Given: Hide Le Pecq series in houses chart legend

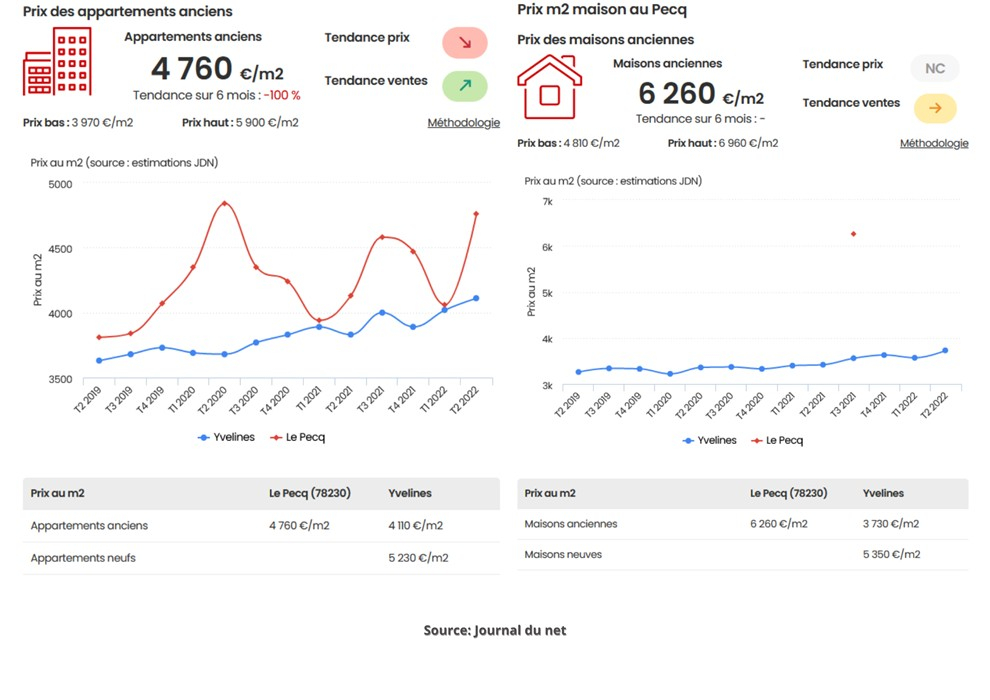Looking at the screenshot, I should 777,440.
